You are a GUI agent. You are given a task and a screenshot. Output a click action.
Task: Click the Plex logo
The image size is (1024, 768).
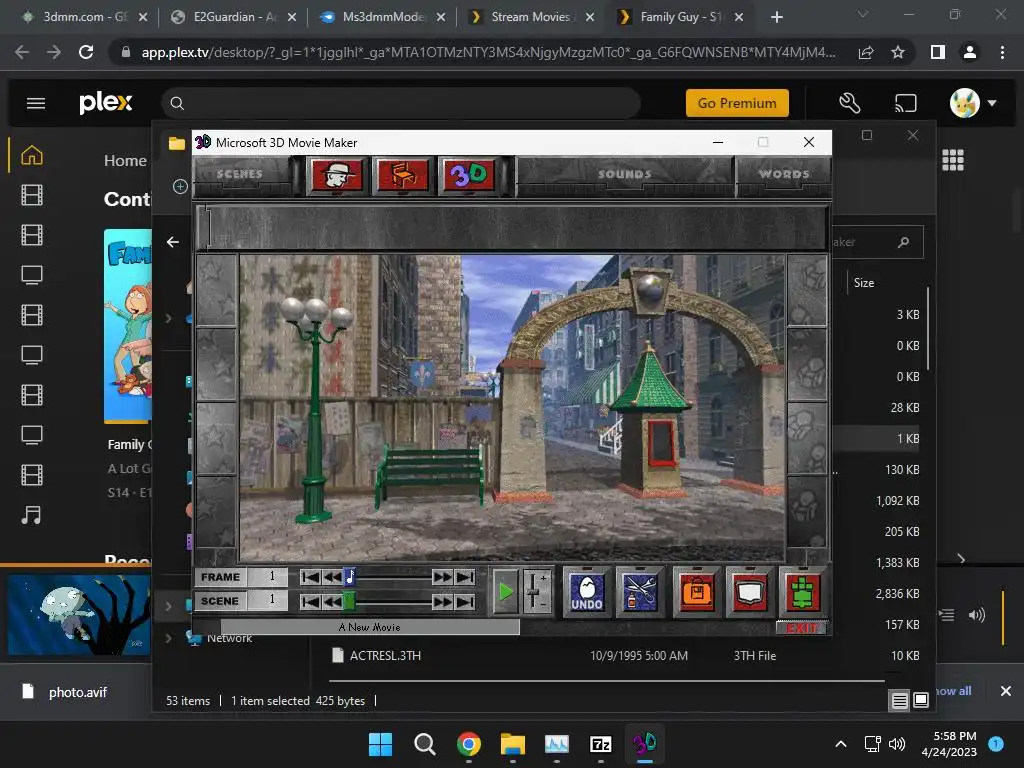click(105, 103)
